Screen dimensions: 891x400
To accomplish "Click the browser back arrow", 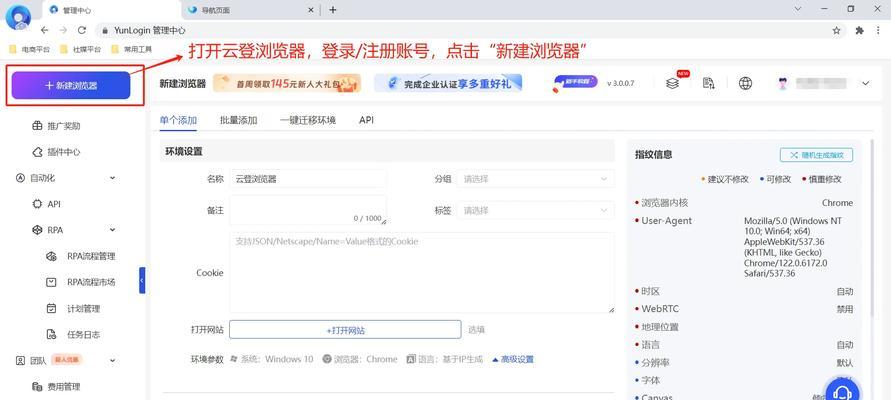I will 44,30.
